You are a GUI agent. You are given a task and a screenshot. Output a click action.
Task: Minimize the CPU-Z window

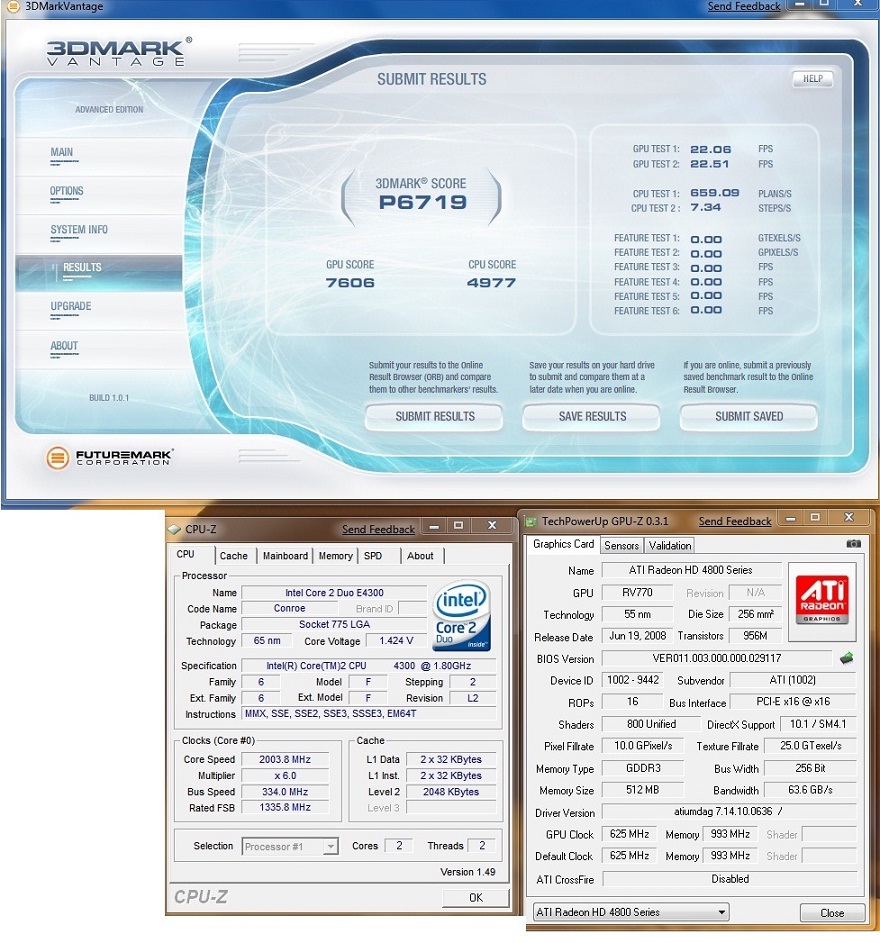tap(434, 526)
